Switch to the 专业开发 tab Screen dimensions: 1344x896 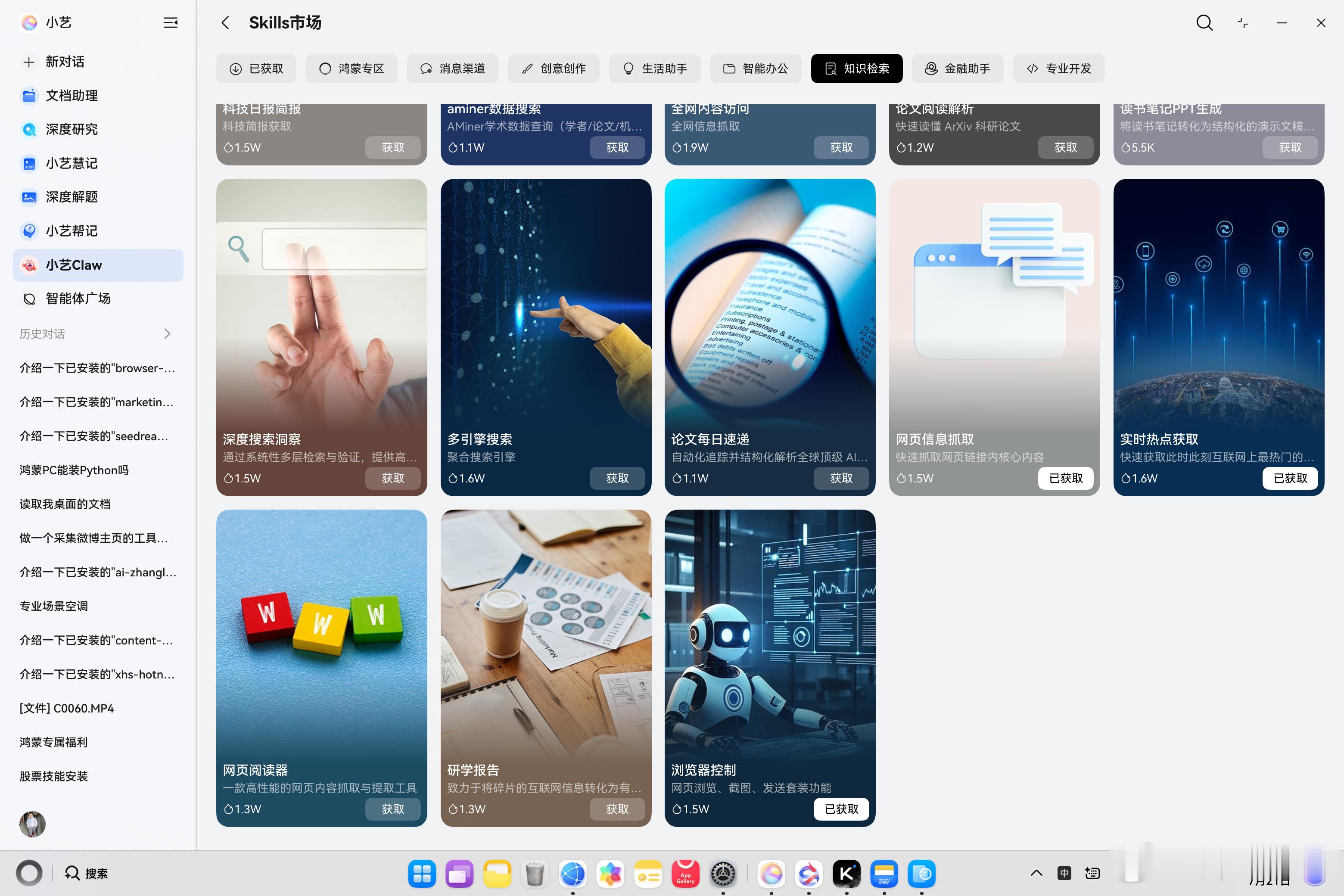tap(1059, 68)
